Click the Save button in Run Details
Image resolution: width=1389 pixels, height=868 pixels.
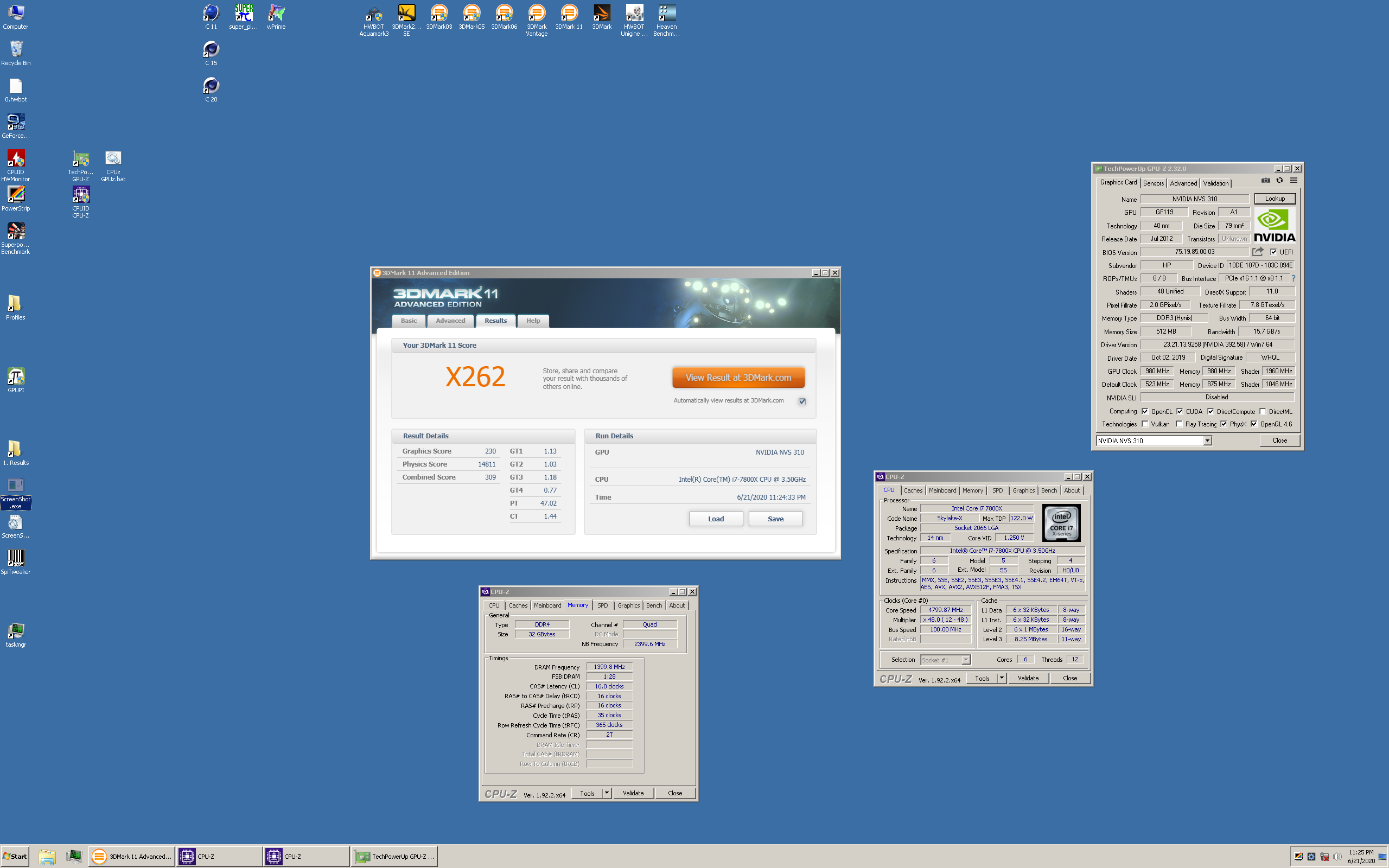tap(775, 519)
